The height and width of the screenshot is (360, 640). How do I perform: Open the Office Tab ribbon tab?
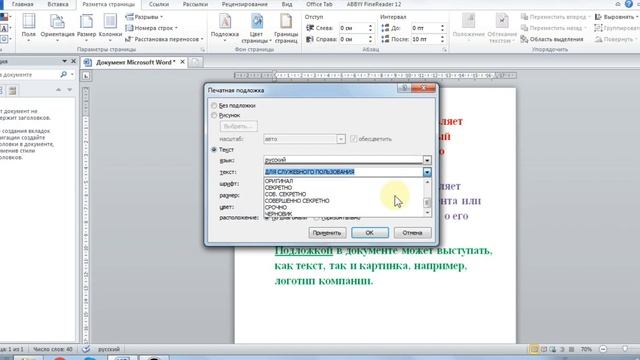(x=319, y=4)
